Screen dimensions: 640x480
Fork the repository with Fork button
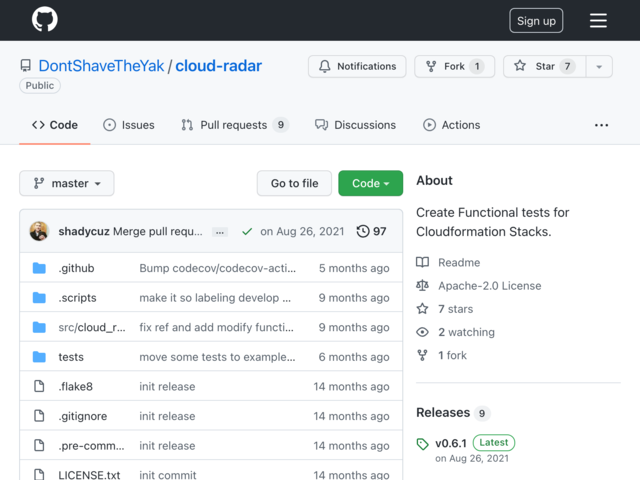[454, 67]
